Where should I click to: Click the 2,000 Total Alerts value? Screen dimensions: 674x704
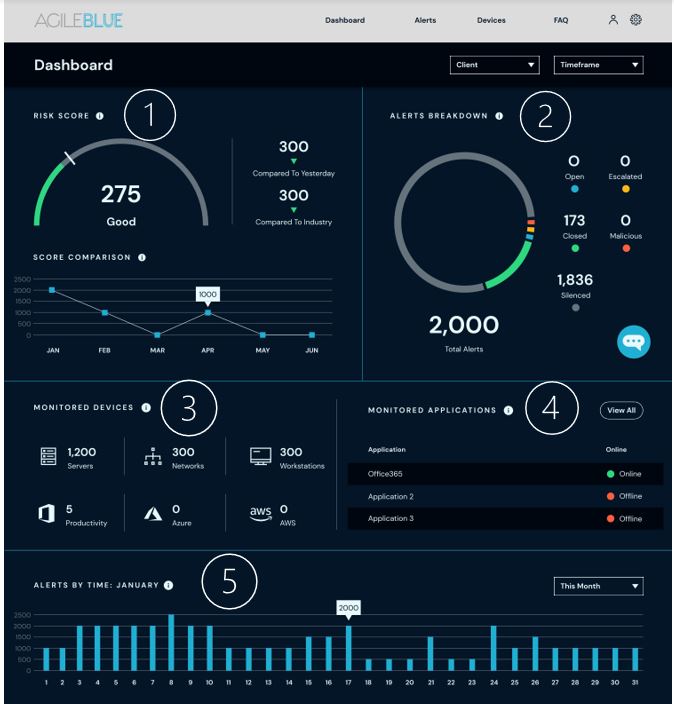pyautogui.click(x=464, y=325)
